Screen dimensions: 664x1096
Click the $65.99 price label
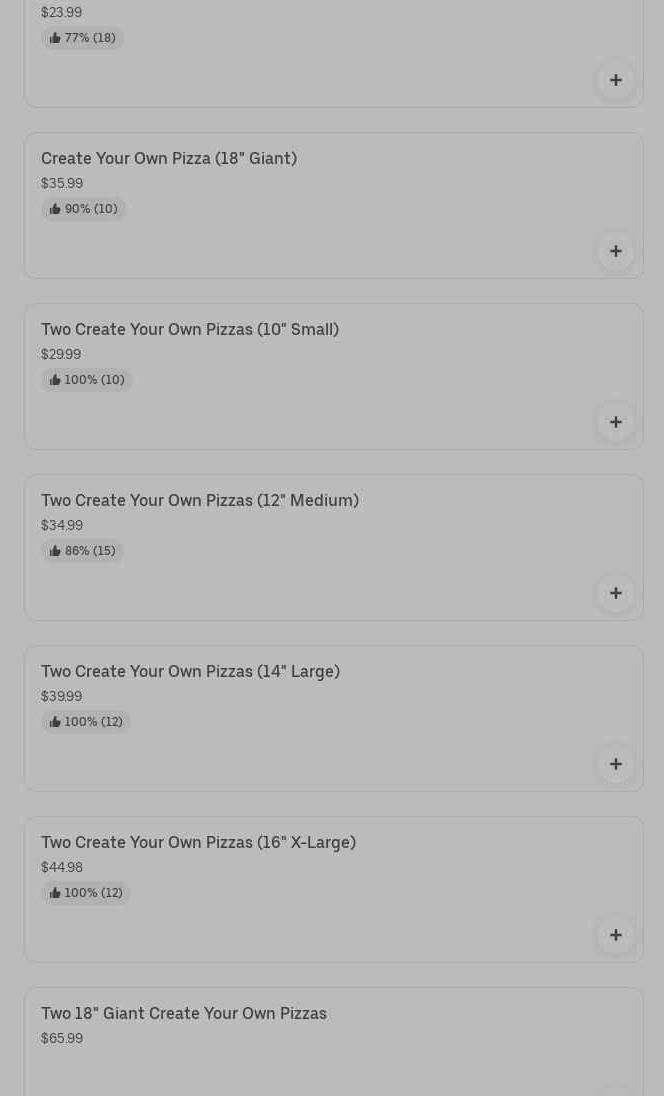pos(62,1038)
